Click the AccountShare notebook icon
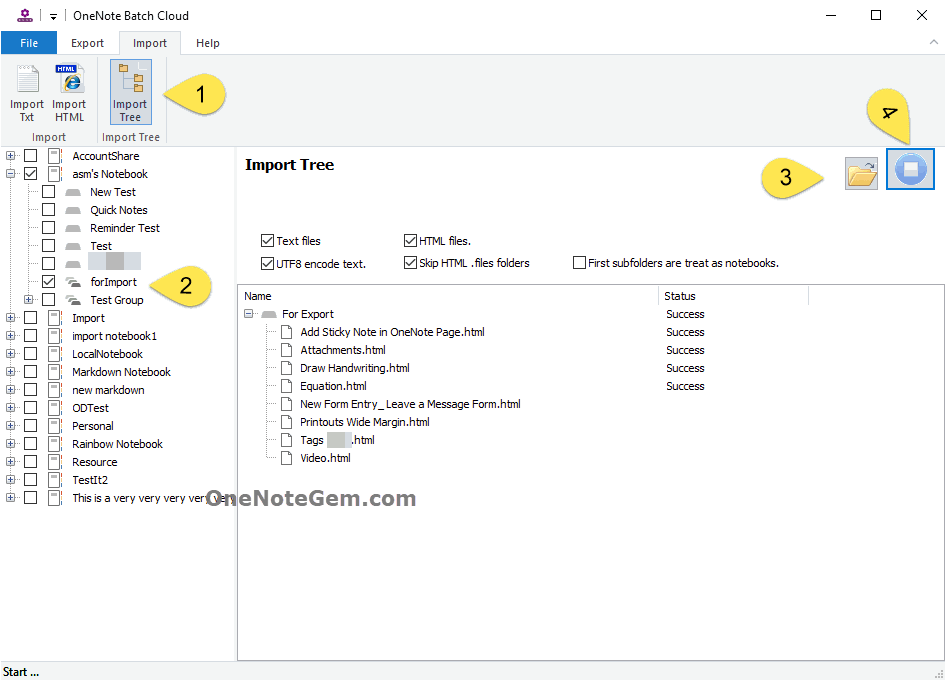The height and width of the screenshot is (681, 946). 55,156
